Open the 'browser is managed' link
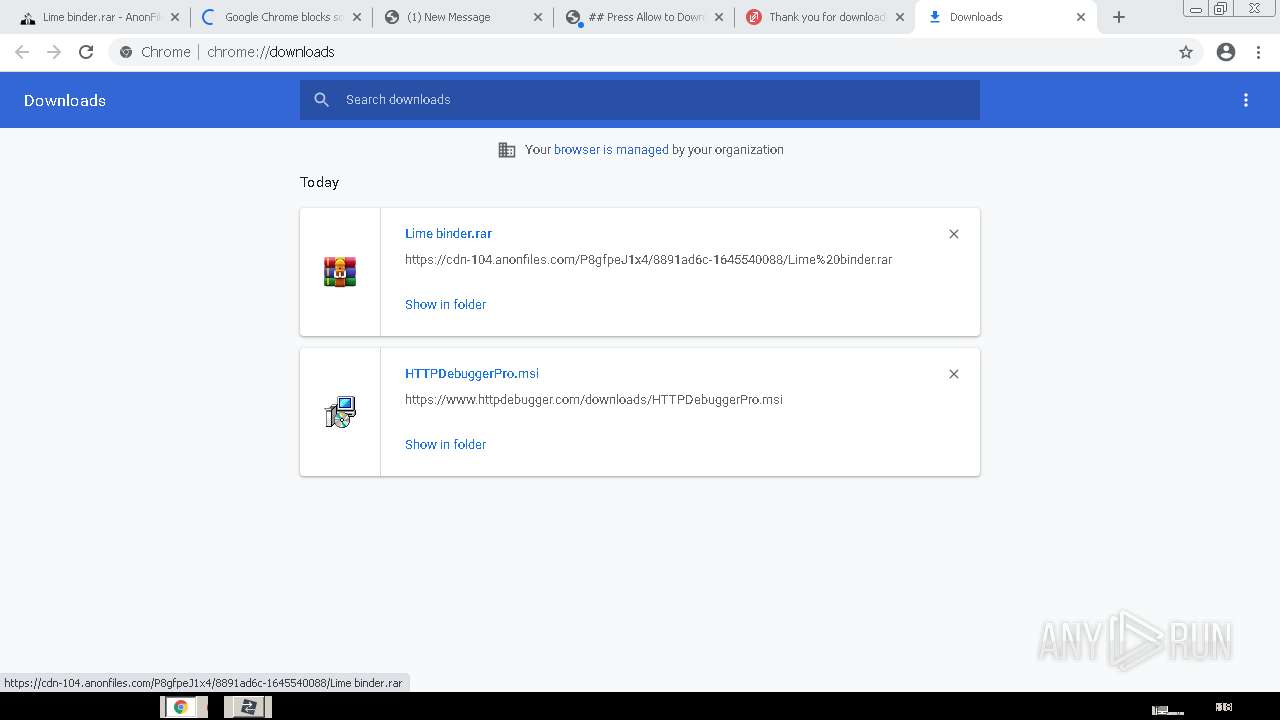Image resolution: width=1280 pixels, height=720 pixels. pos(611,150)
